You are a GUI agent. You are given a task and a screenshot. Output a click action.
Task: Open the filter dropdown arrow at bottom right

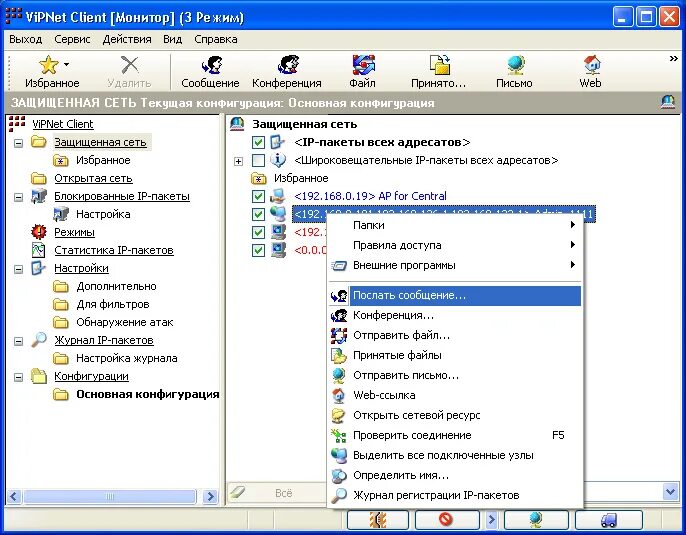click(670, 492)
